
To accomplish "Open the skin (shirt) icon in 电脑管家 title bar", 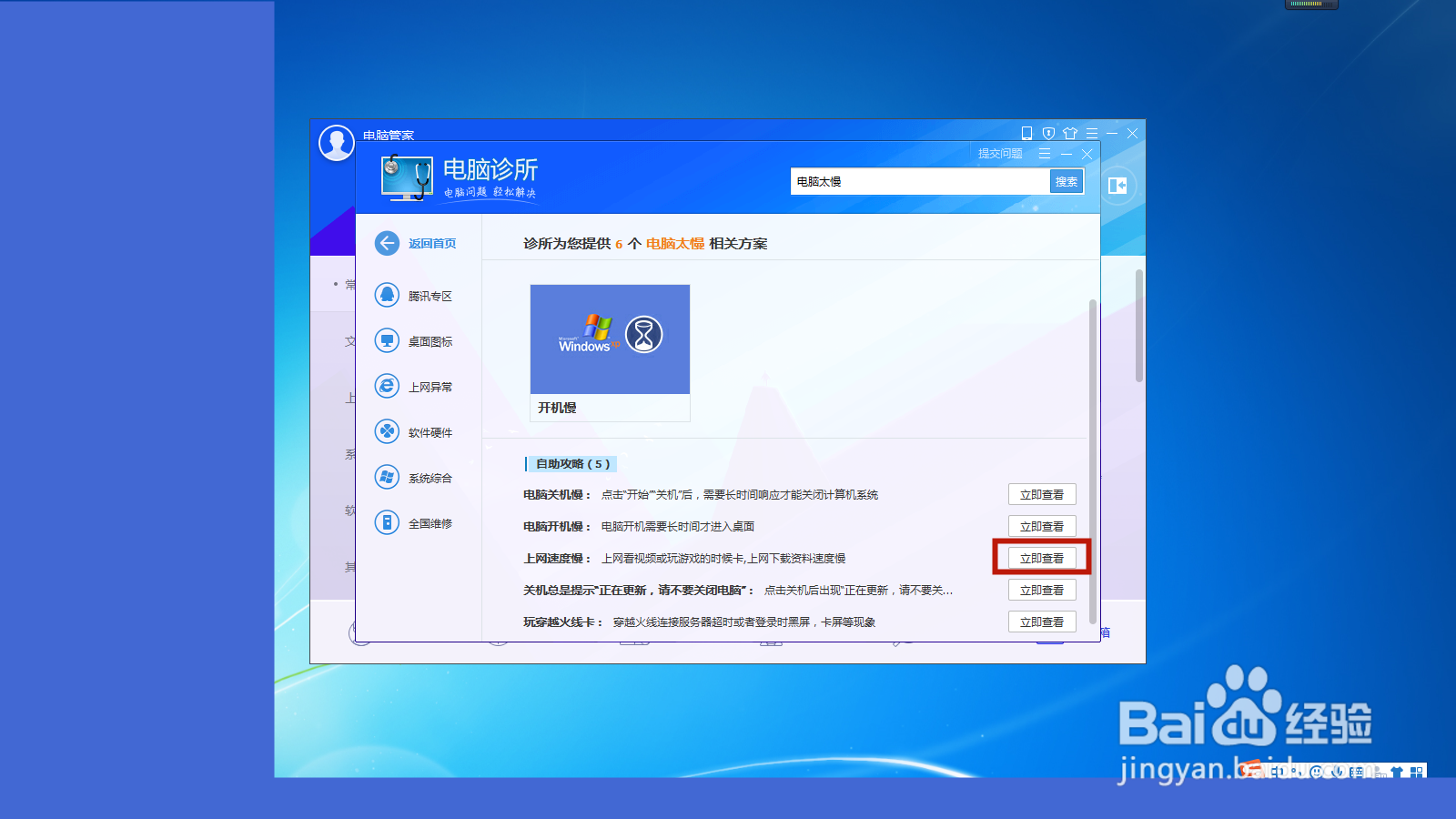I will pos(1070,133).
